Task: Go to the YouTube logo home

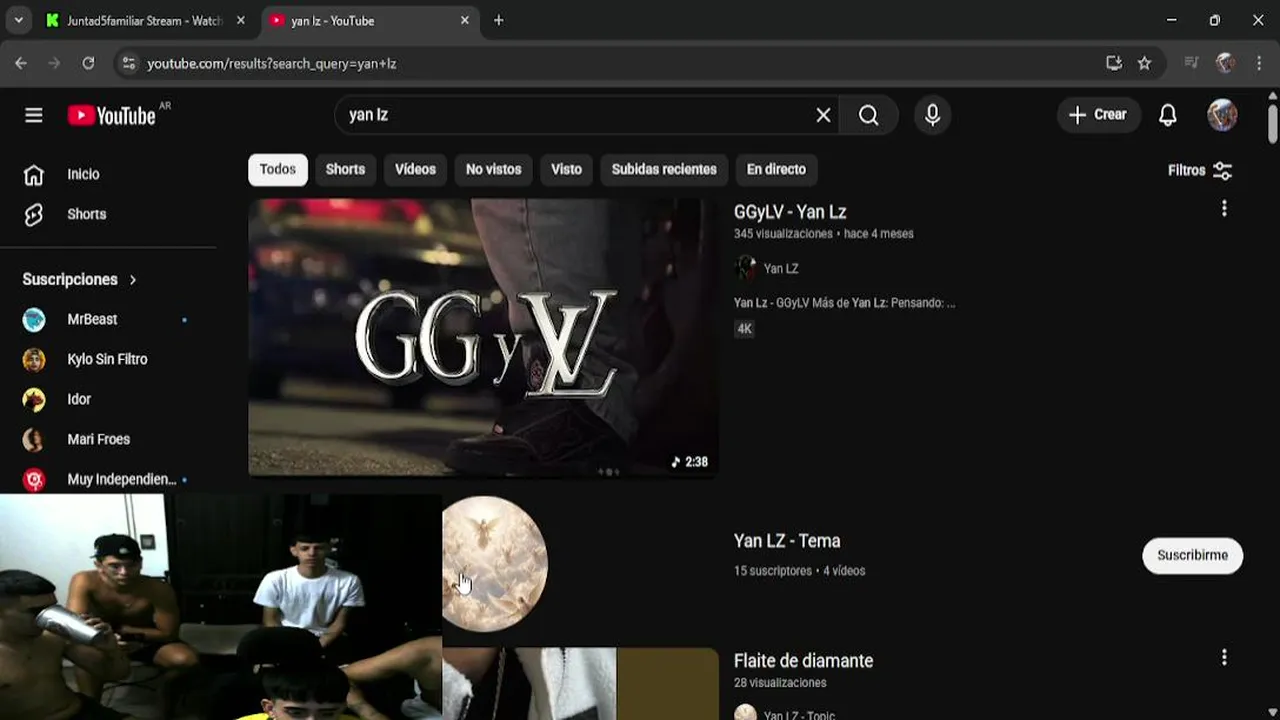Action: point(111,115)
